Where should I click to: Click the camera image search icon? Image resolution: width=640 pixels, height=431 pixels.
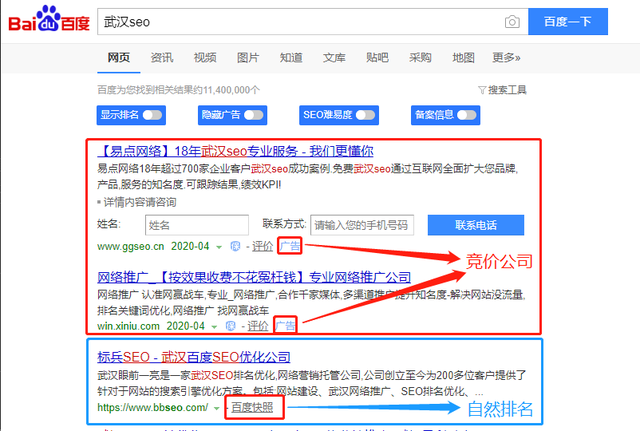pyautogui.click(x=512, y=22)
